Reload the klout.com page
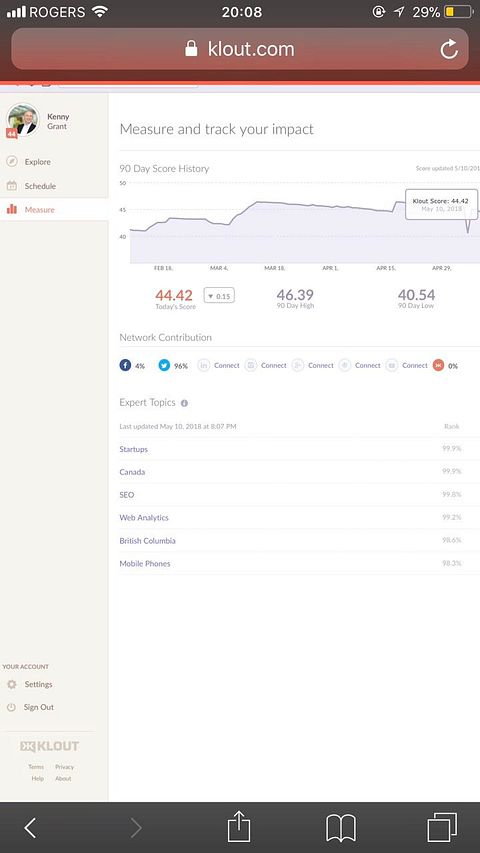Screen dimensions: 480x853 click(x=449, y=50)
